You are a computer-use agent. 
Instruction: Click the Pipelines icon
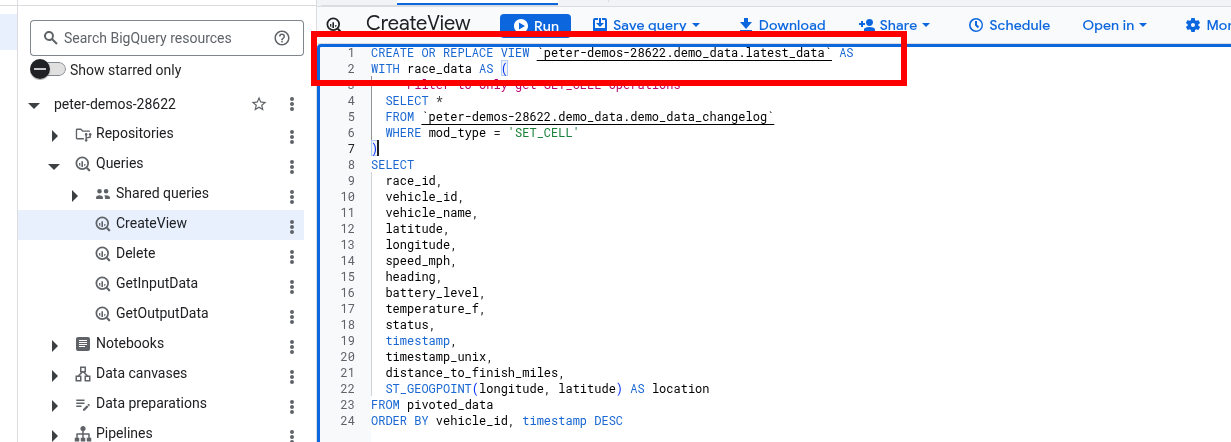(x=83, y=434)
